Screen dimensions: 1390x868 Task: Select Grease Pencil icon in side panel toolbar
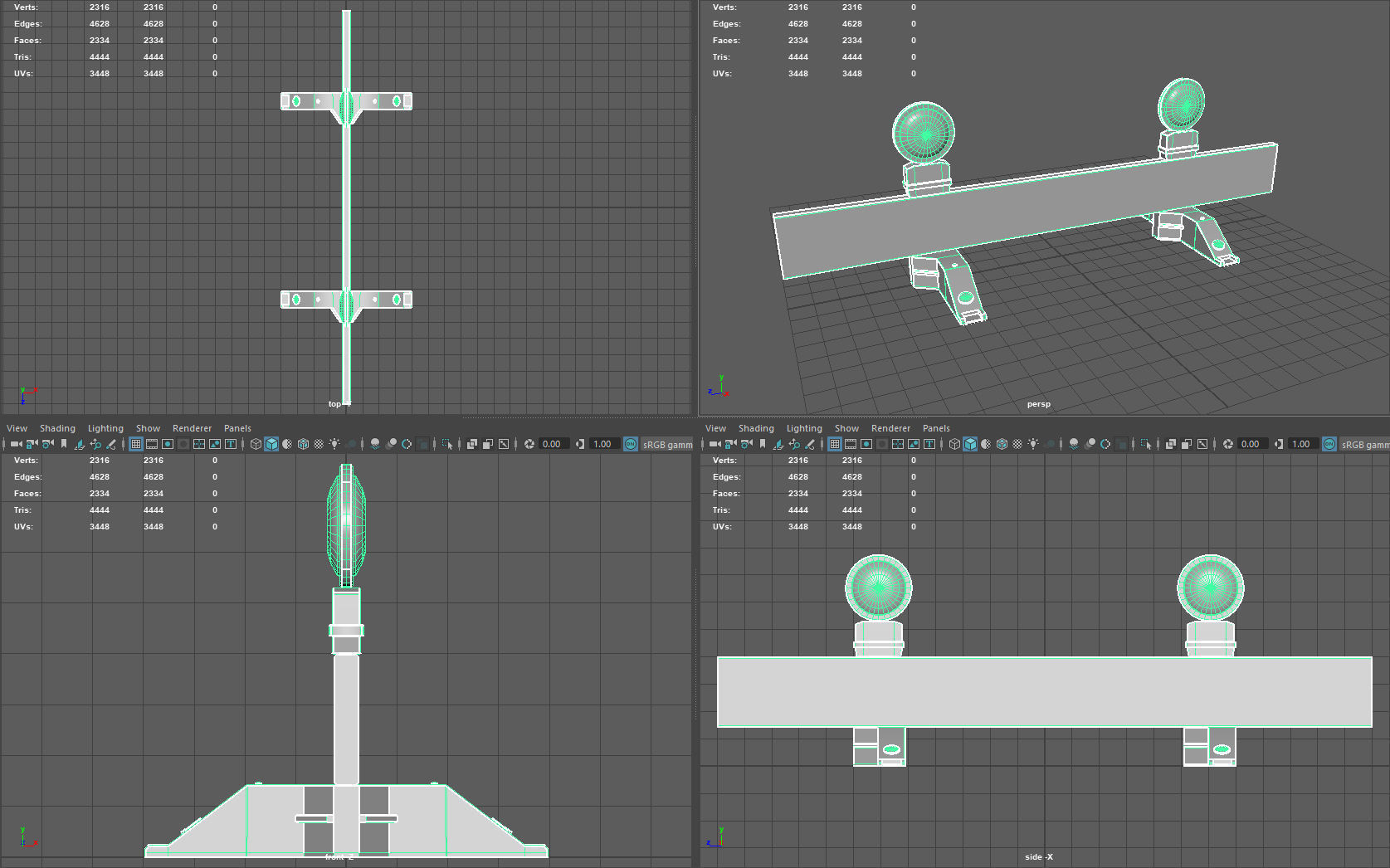coord(809,444)
